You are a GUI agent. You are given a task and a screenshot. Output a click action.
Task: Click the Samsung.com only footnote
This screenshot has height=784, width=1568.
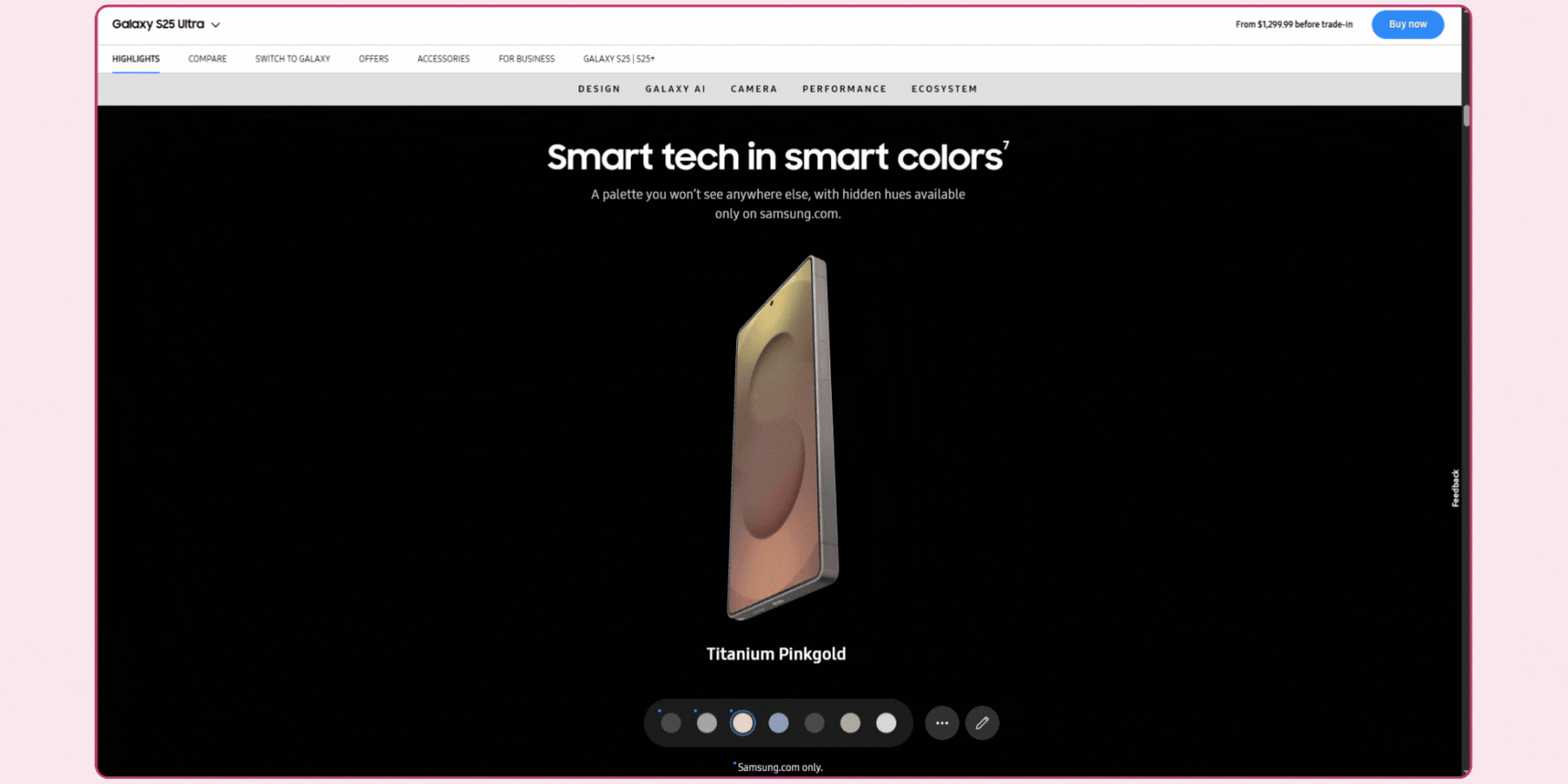pos(779,767)
